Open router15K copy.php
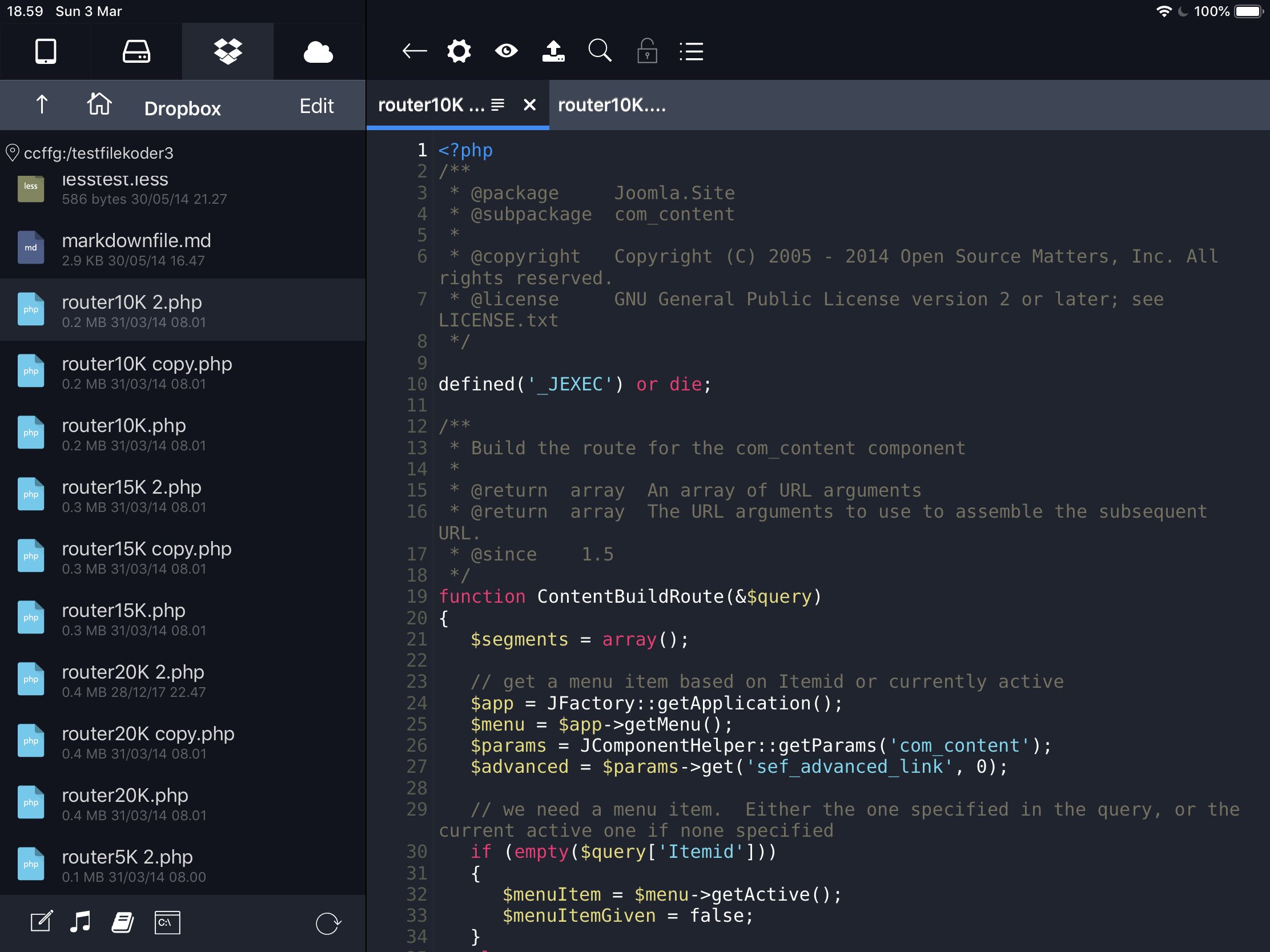Viewport: 1270px width, 952px height. [183, 556]
